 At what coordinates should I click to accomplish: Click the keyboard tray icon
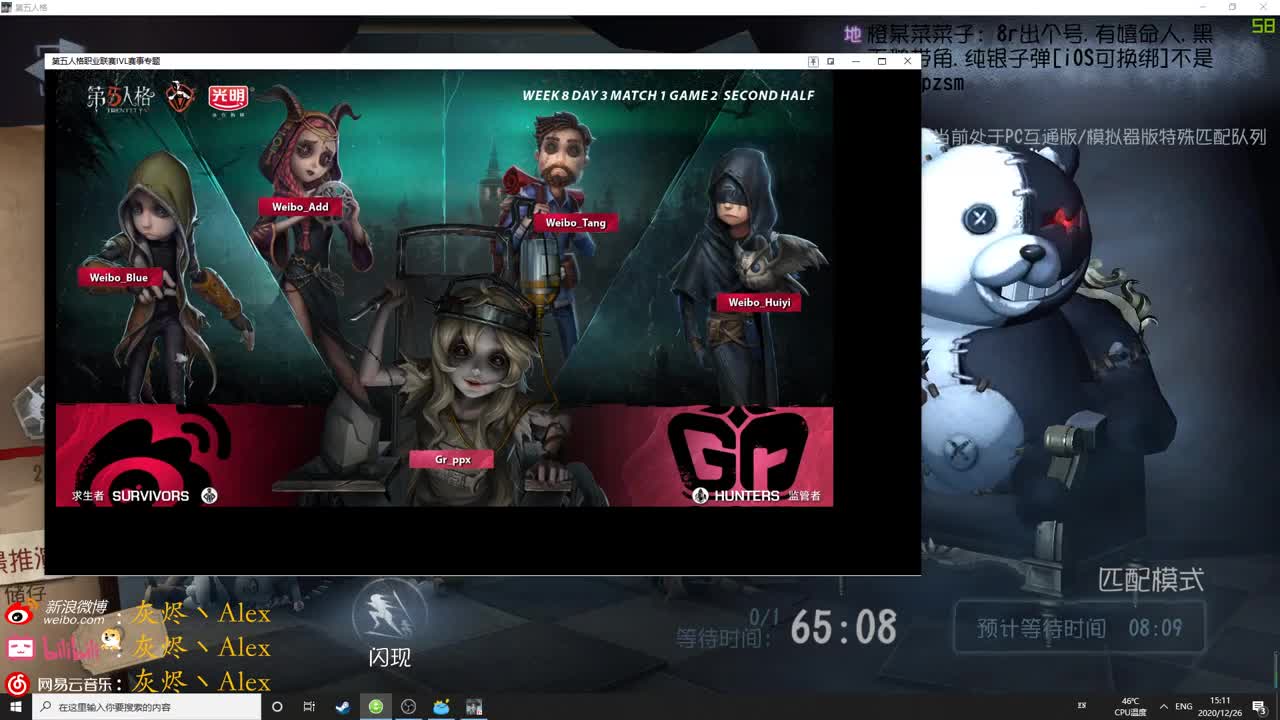click(x=1082, y=707)
